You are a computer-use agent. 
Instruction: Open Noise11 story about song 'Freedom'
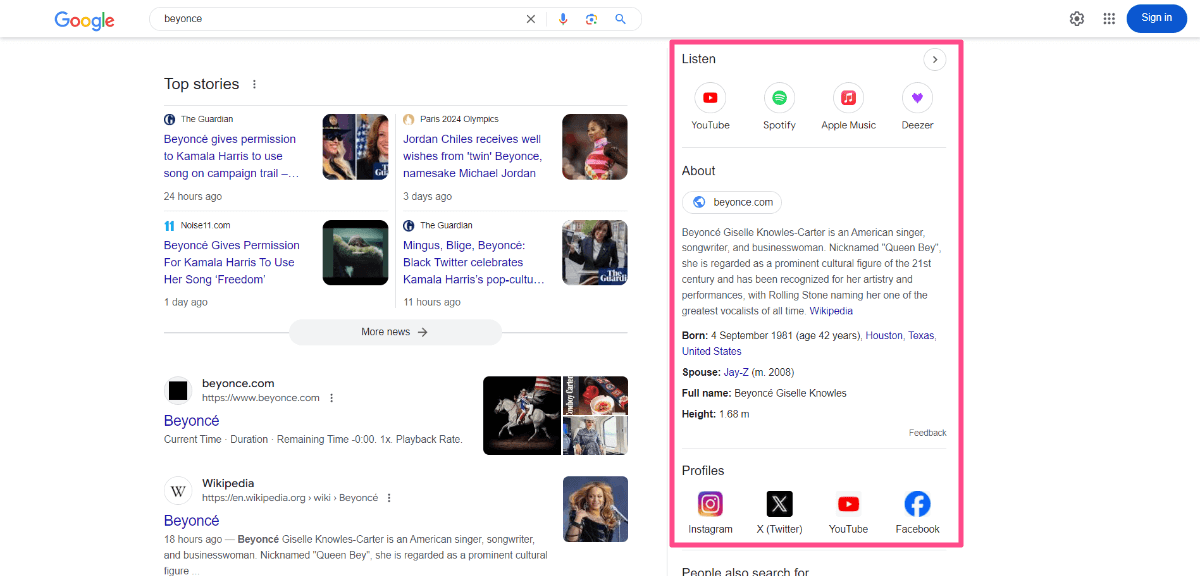pyautogui.click(x=232, y=262)
